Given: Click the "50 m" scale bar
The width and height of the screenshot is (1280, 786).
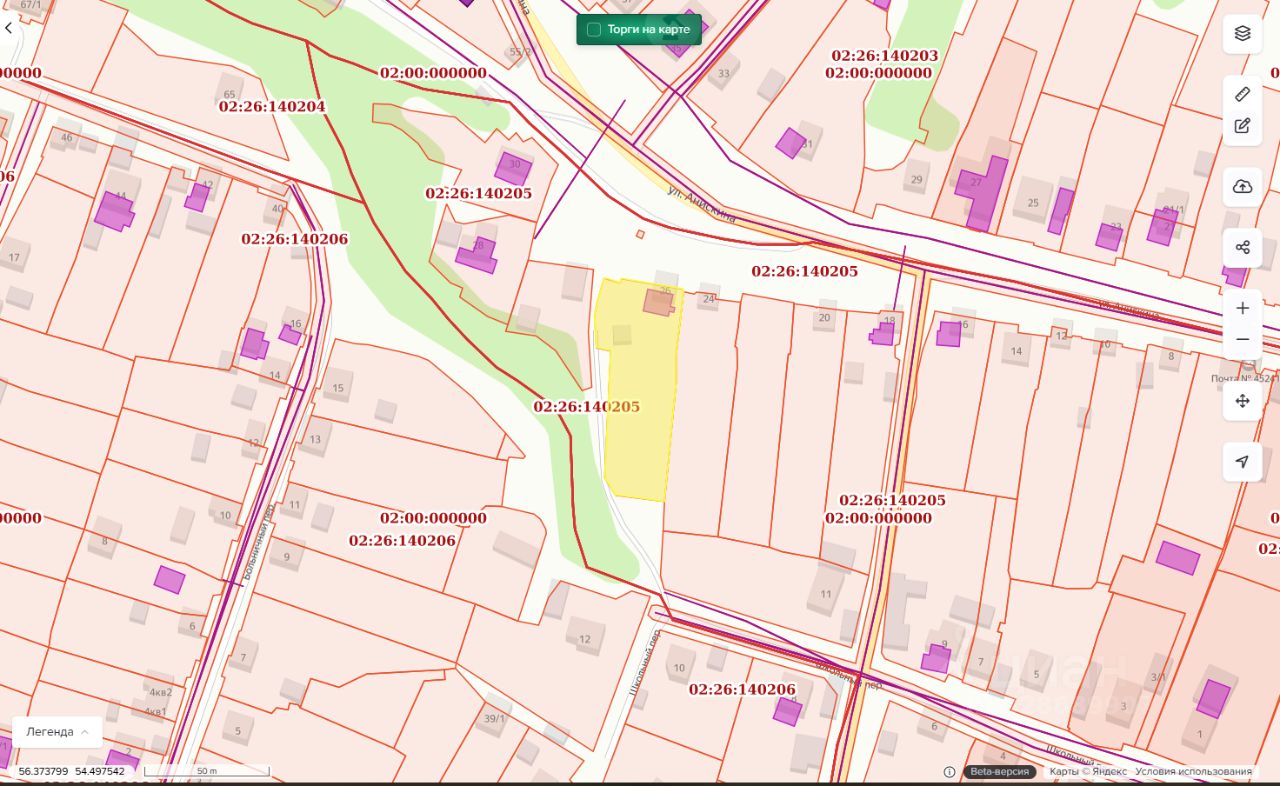Looking at the screenshot, I should pos(207,772).
